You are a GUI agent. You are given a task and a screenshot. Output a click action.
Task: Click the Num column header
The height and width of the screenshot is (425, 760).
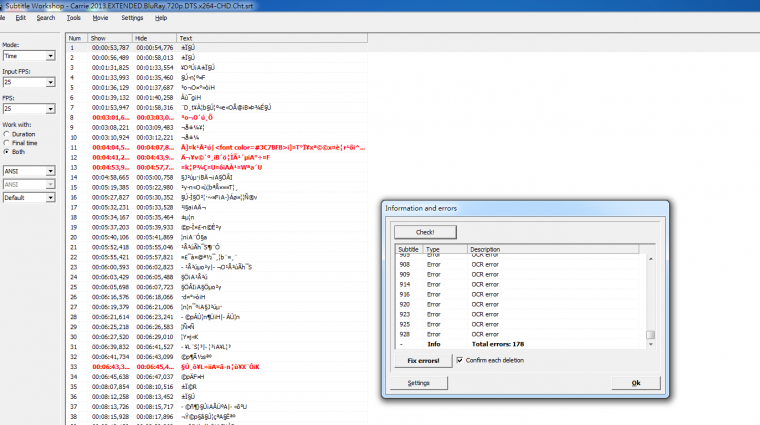(x=77, y=38)
